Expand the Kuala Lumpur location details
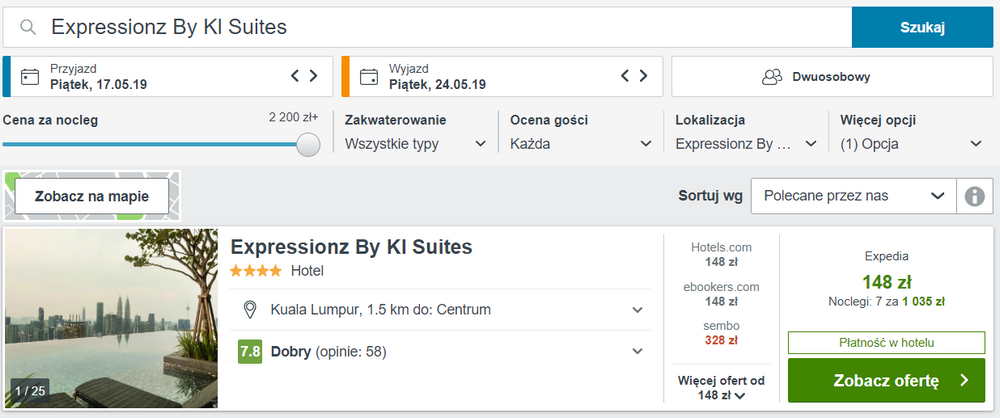The width and height of the screenshot is (1000, 418). click(637, 310)
